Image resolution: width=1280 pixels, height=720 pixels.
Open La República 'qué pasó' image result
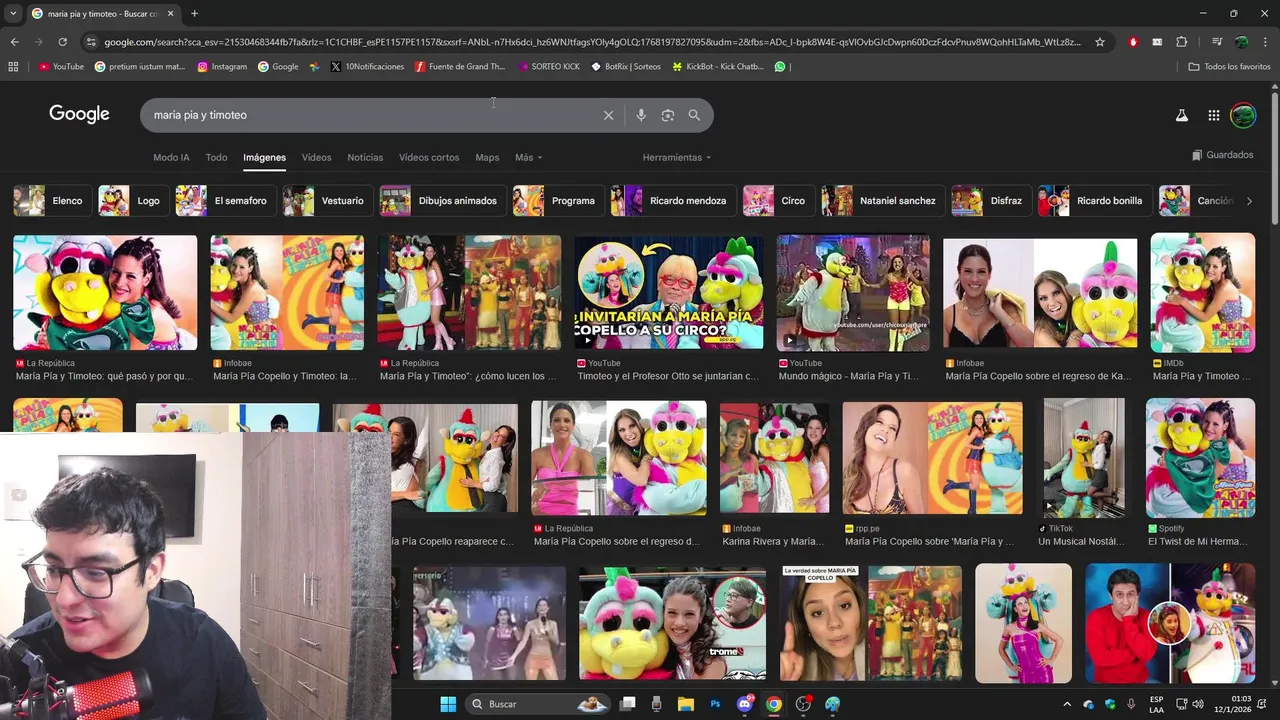(105, 292)
